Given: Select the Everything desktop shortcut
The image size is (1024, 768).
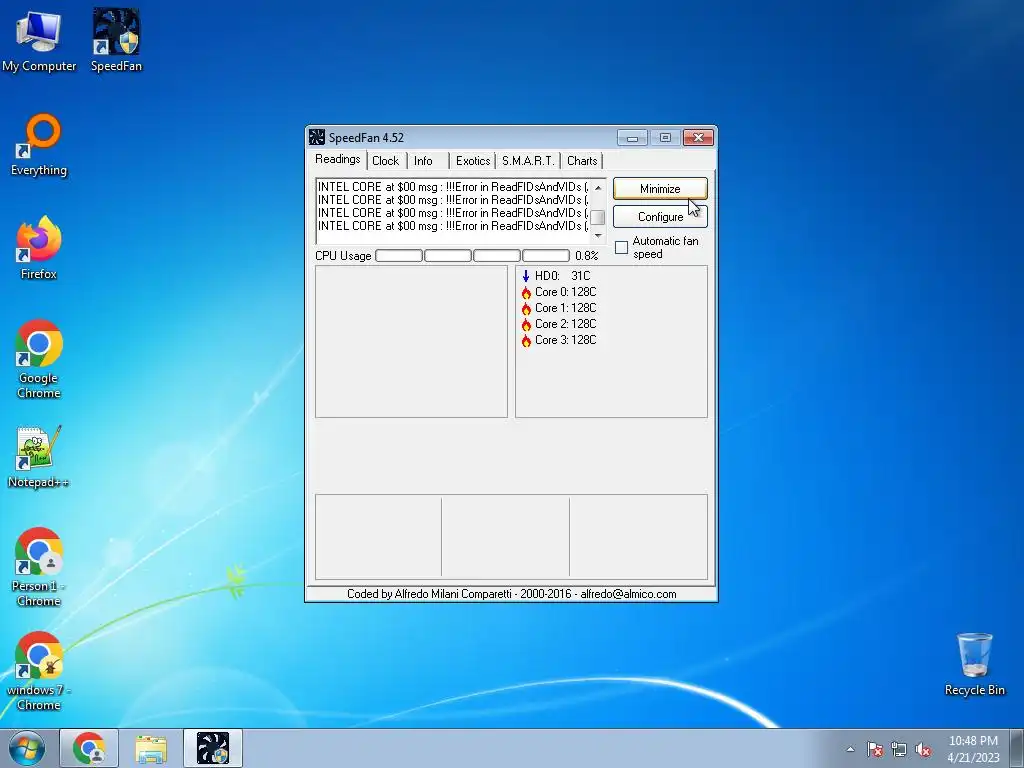Looking at the screenshot, I should (x=39, y=145).
